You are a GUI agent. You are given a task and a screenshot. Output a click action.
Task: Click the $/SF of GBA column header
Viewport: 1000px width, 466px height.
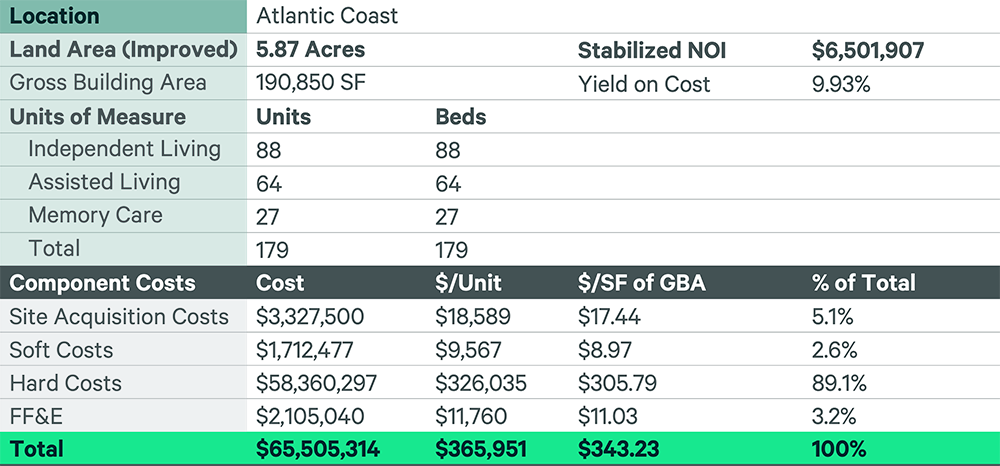(x=642, y=283)
